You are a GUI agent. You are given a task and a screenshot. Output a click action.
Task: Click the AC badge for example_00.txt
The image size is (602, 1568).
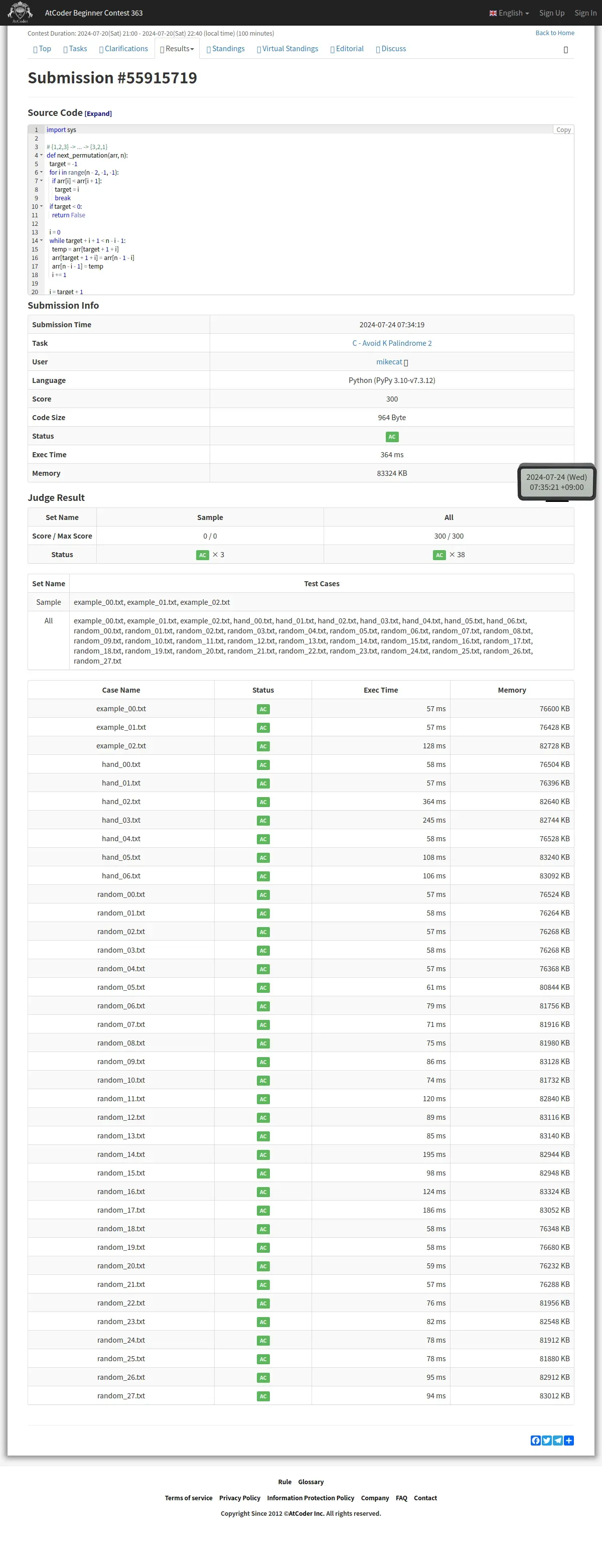[x=263, y=709]
